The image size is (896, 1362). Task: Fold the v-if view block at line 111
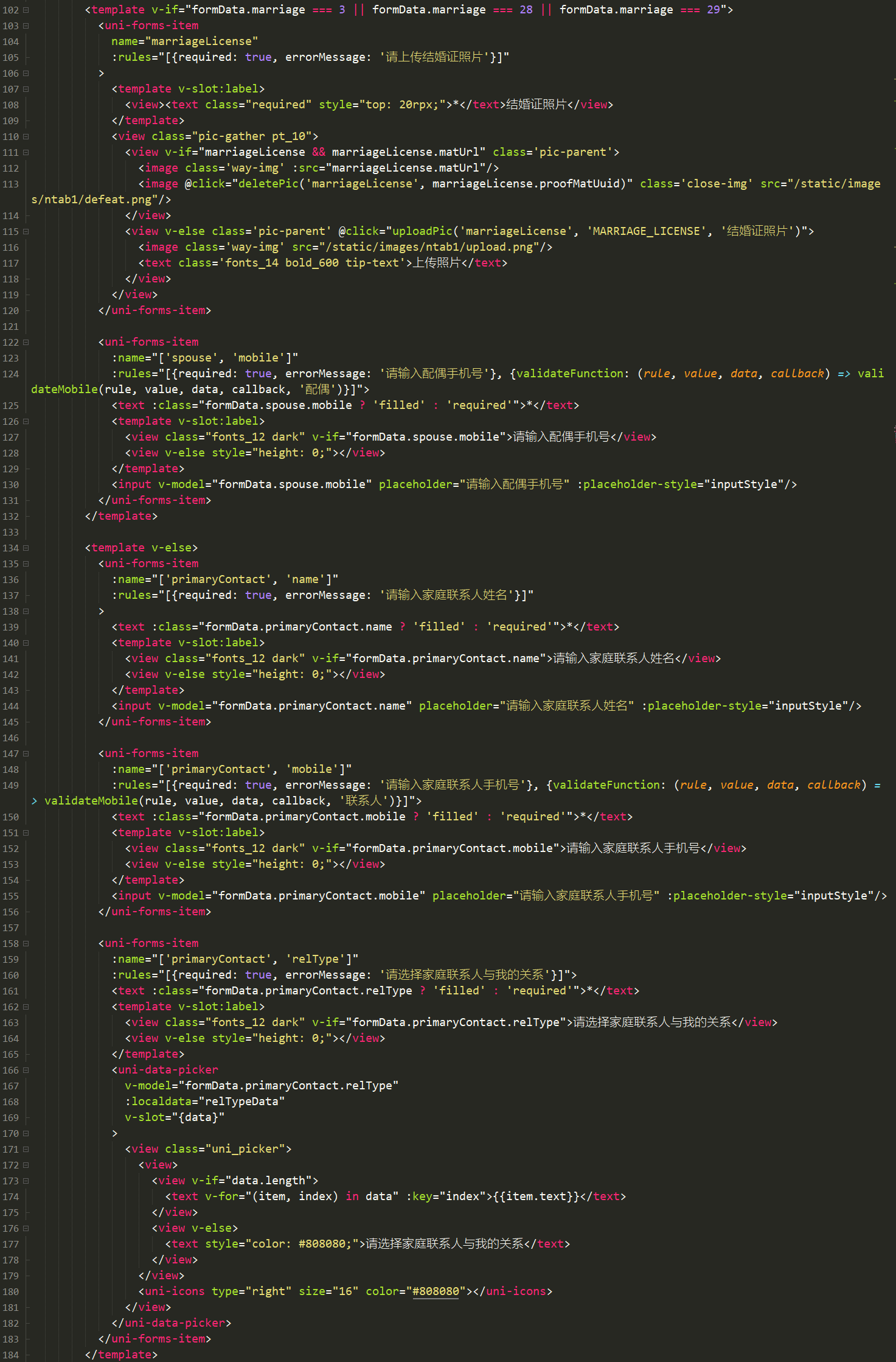tap(26, 152)
